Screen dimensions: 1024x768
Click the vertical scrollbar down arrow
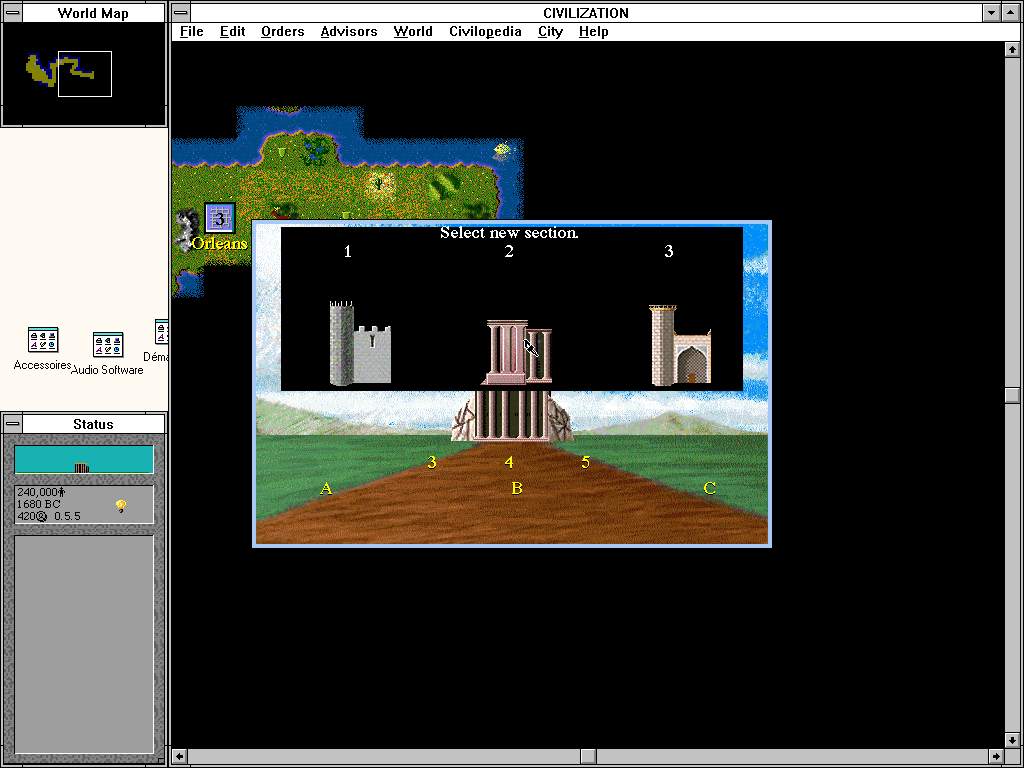[1012, 741]
